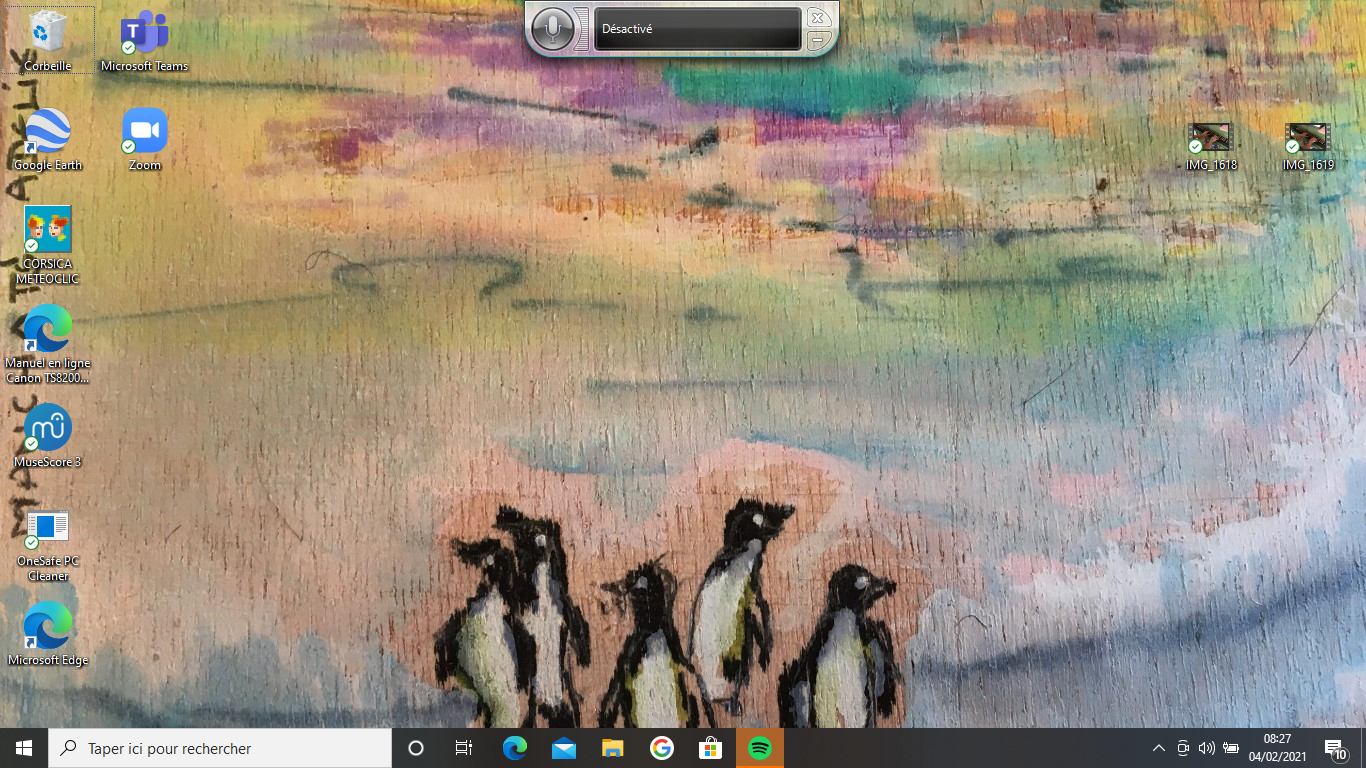
Task: Open the Mail app on the taskbar
Action: [564, 748]
